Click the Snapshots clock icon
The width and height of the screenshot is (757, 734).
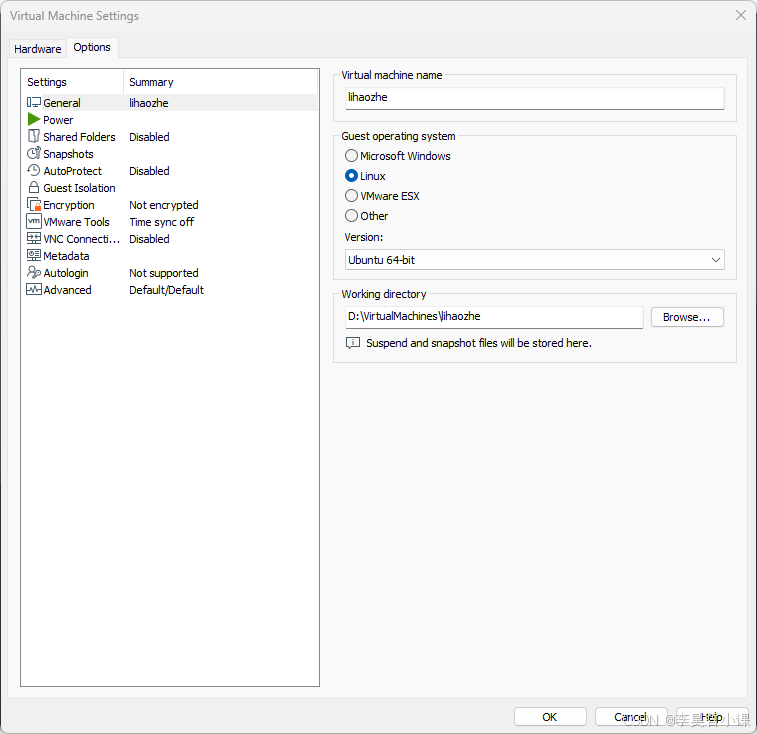pos(34,153)
